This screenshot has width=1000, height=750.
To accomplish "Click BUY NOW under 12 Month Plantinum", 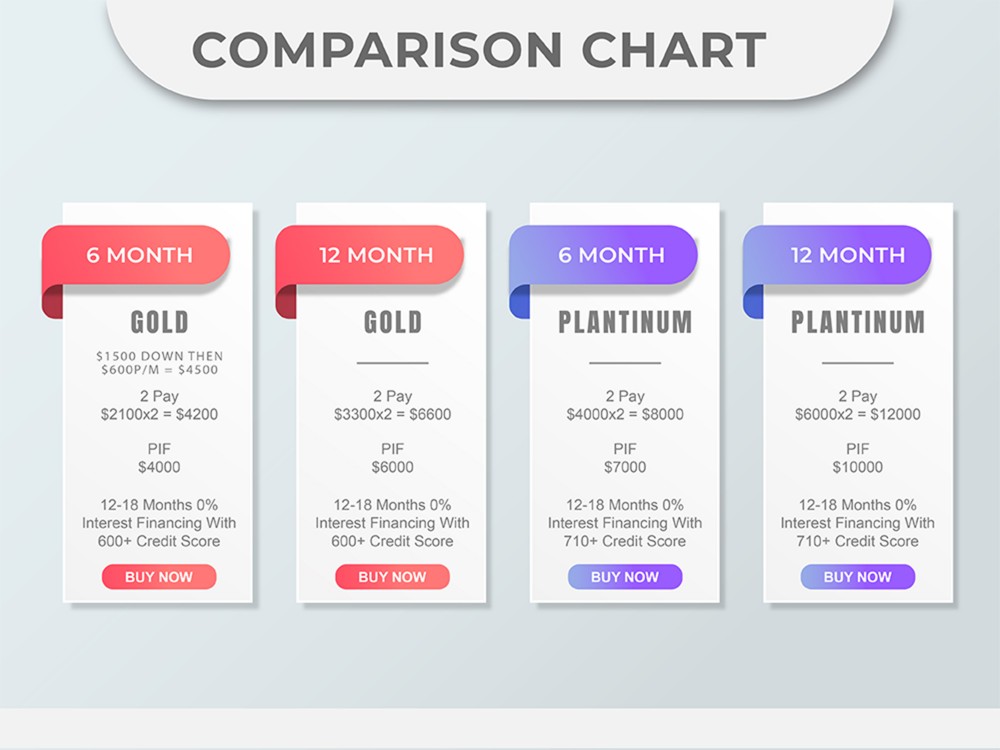I will [858, 577].
